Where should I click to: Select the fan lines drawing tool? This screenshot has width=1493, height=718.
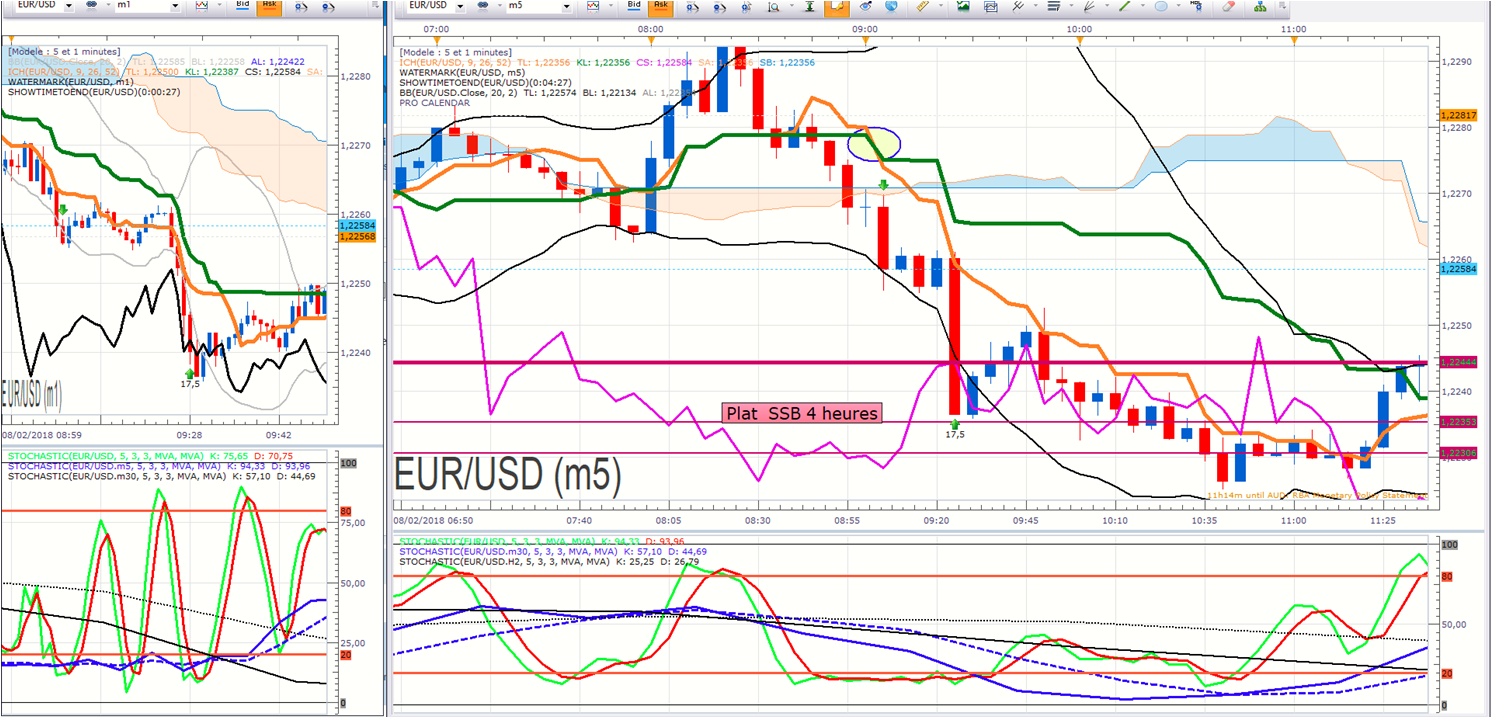coord(1089,6)
